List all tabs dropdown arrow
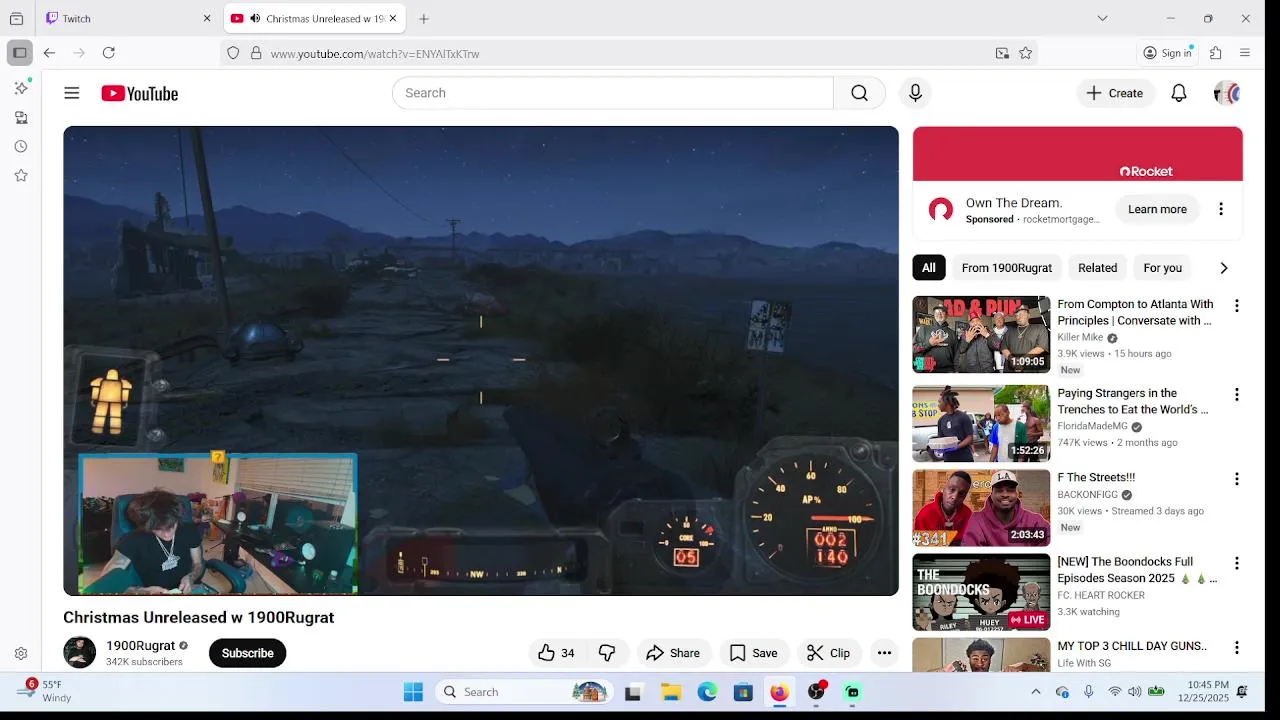This screenshot has height=720, width=1280. pyautogui.click(x=1102, y=18)
